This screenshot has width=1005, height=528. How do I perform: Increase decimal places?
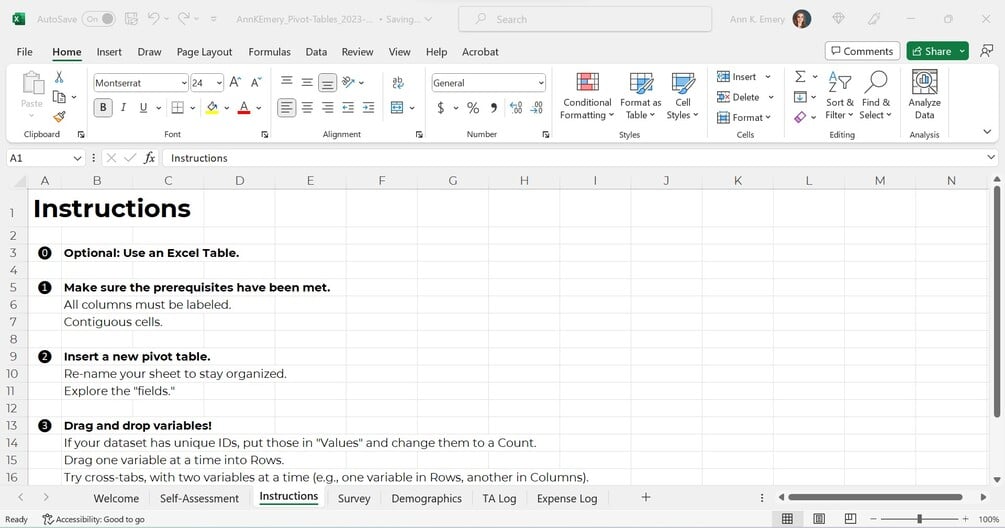click(516, 108)
